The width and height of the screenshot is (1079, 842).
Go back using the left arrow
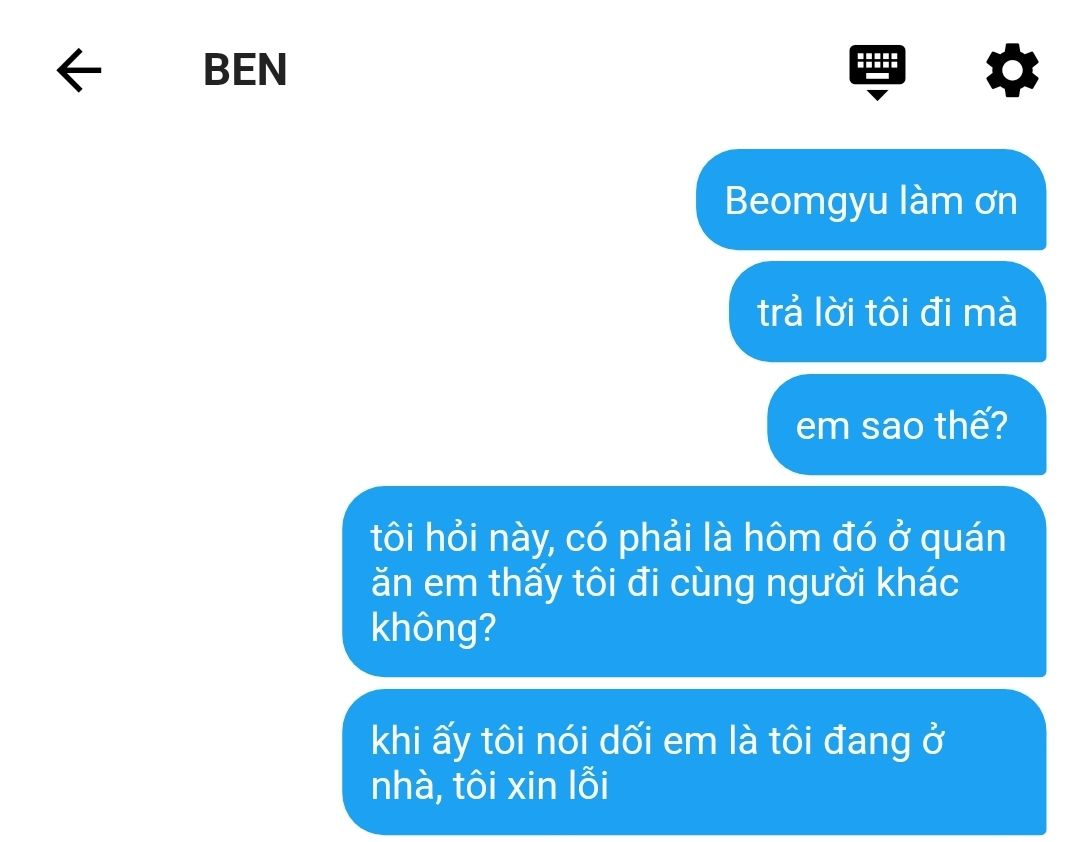[x=79, y=70]
